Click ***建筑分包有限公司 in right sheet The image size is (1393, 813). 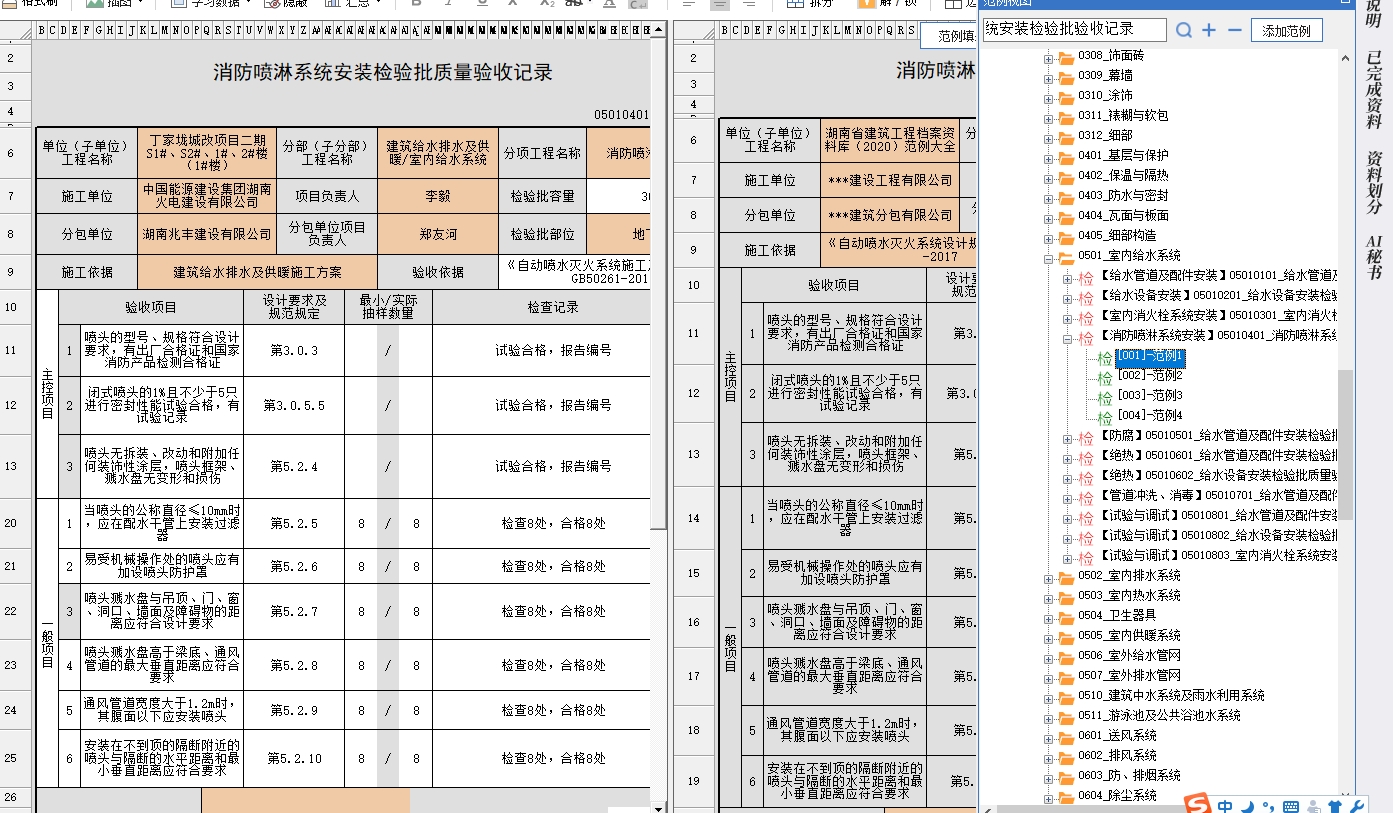click(x=890, y=215)
